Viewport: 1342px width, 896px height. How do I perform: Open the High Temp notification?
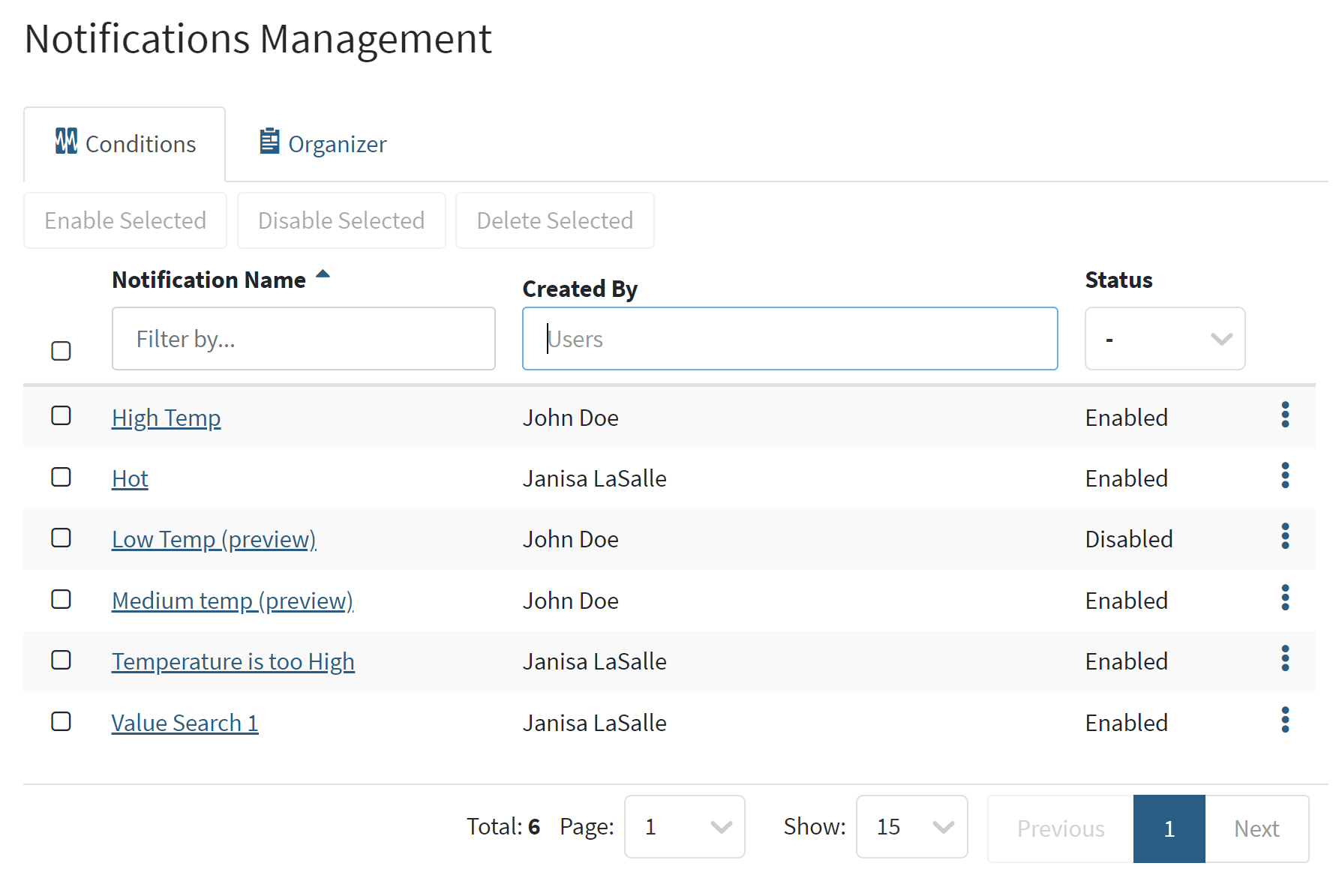pos(166,418)
